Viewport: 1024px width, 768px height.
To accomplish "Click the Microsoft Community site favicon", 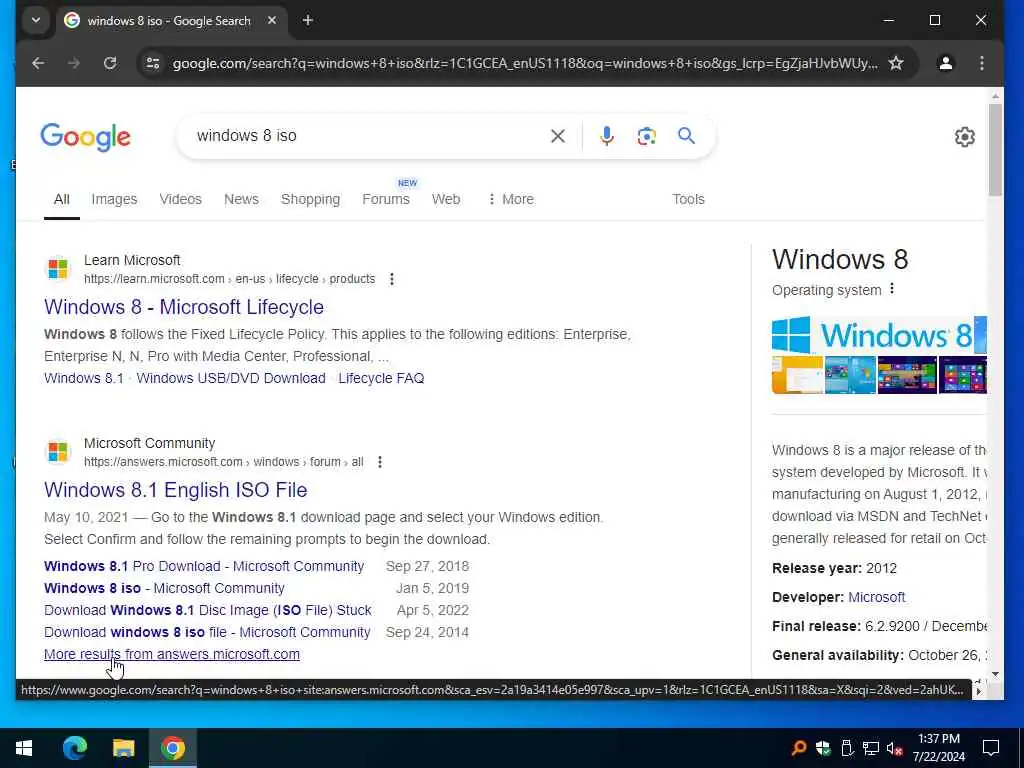I will [58, 451].
